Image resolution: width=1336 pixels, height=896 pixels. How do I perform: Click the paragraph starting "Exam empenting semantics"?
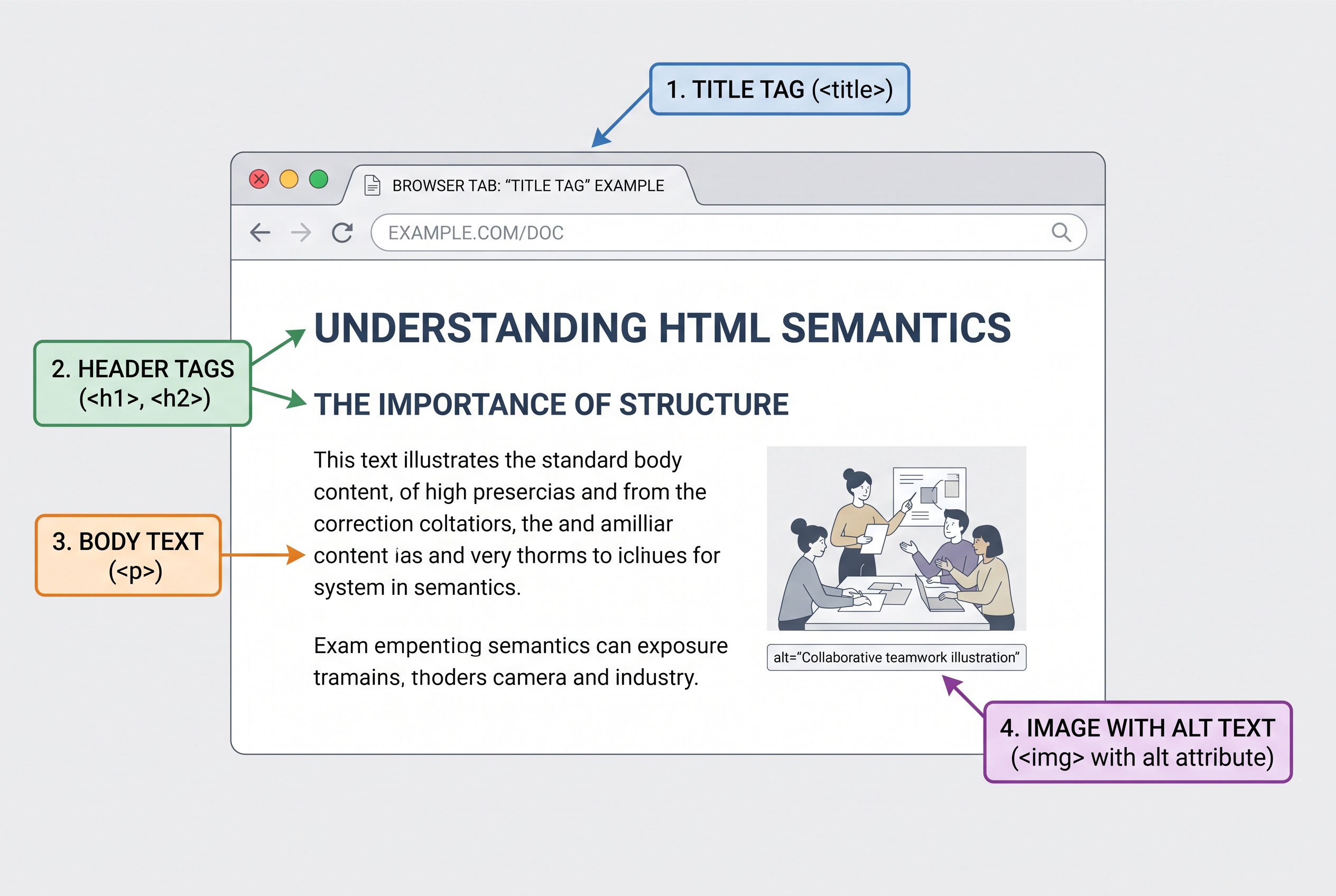pos(521,661)
